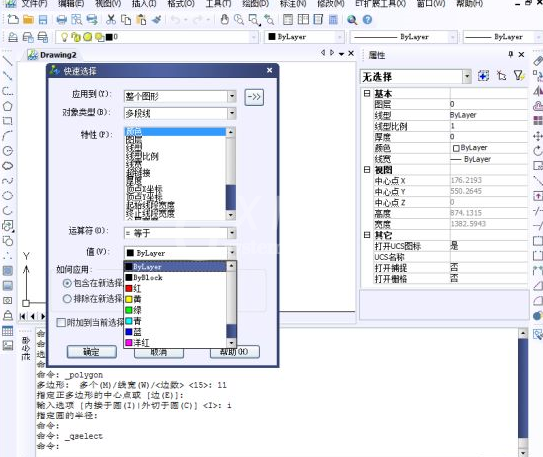Select the Match Properties brush icon
Image resolution: width=543 pixels, height=457 pixels.
pyautogui.click(x=157, y=19)
